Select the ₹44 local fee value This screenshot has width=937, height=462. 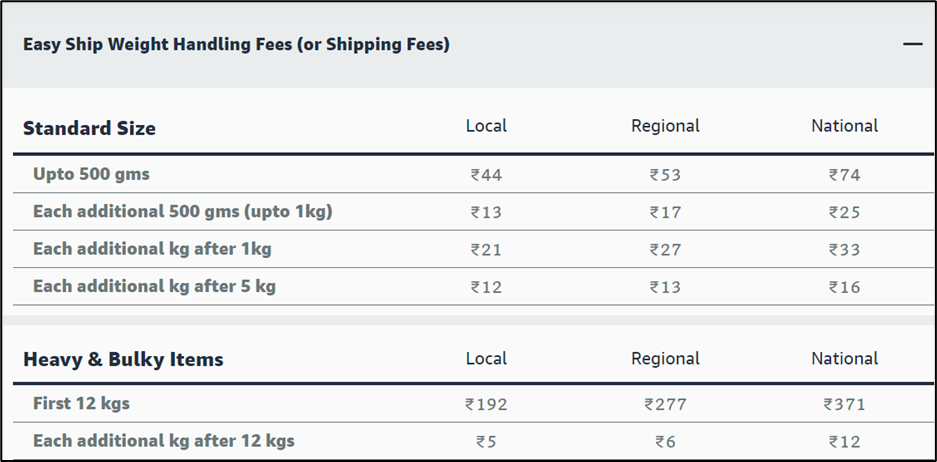[486, 175]
